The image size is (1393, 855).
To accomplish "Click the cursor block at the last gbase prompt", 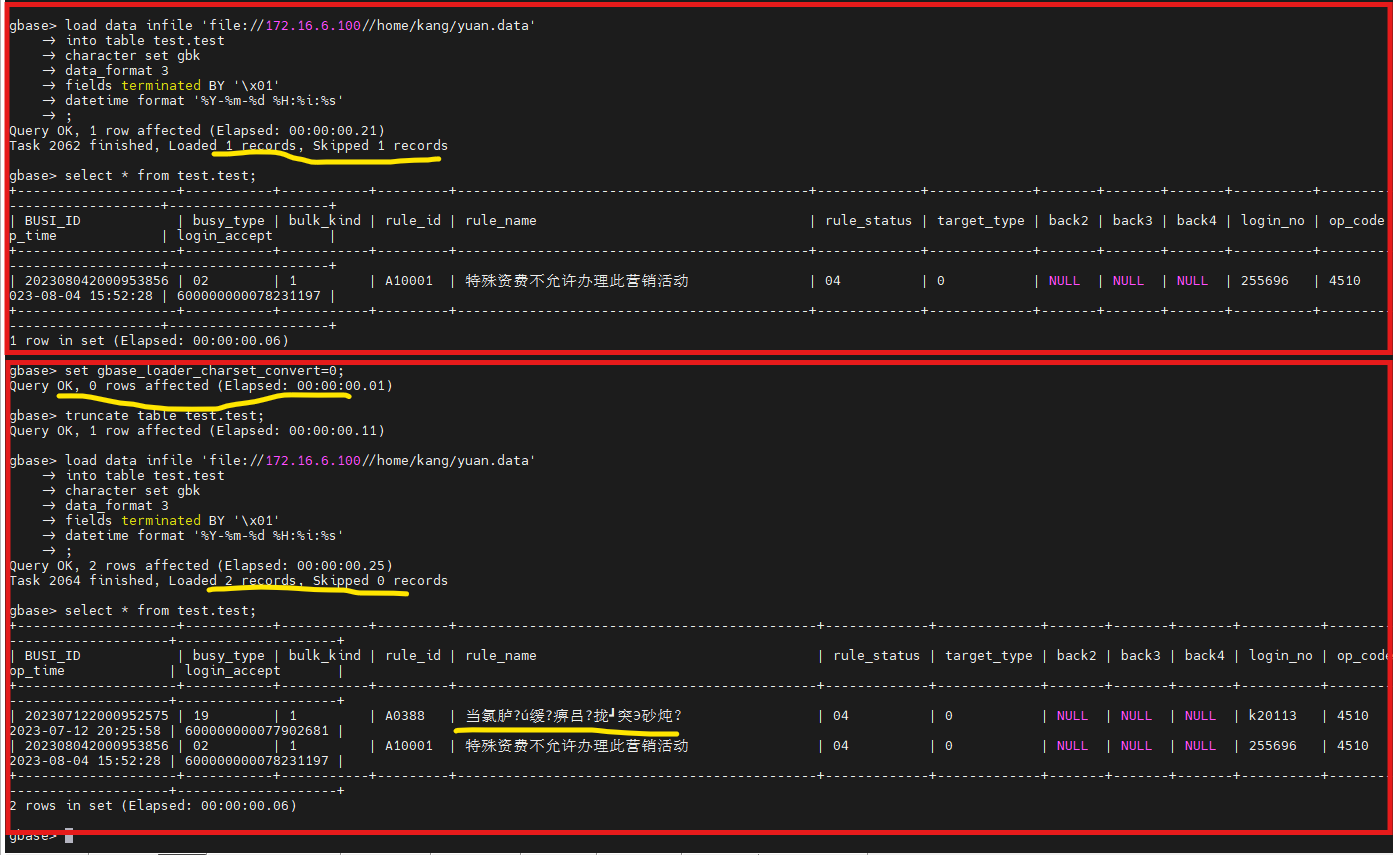I will pyautogui.click(x=69, y=836).
